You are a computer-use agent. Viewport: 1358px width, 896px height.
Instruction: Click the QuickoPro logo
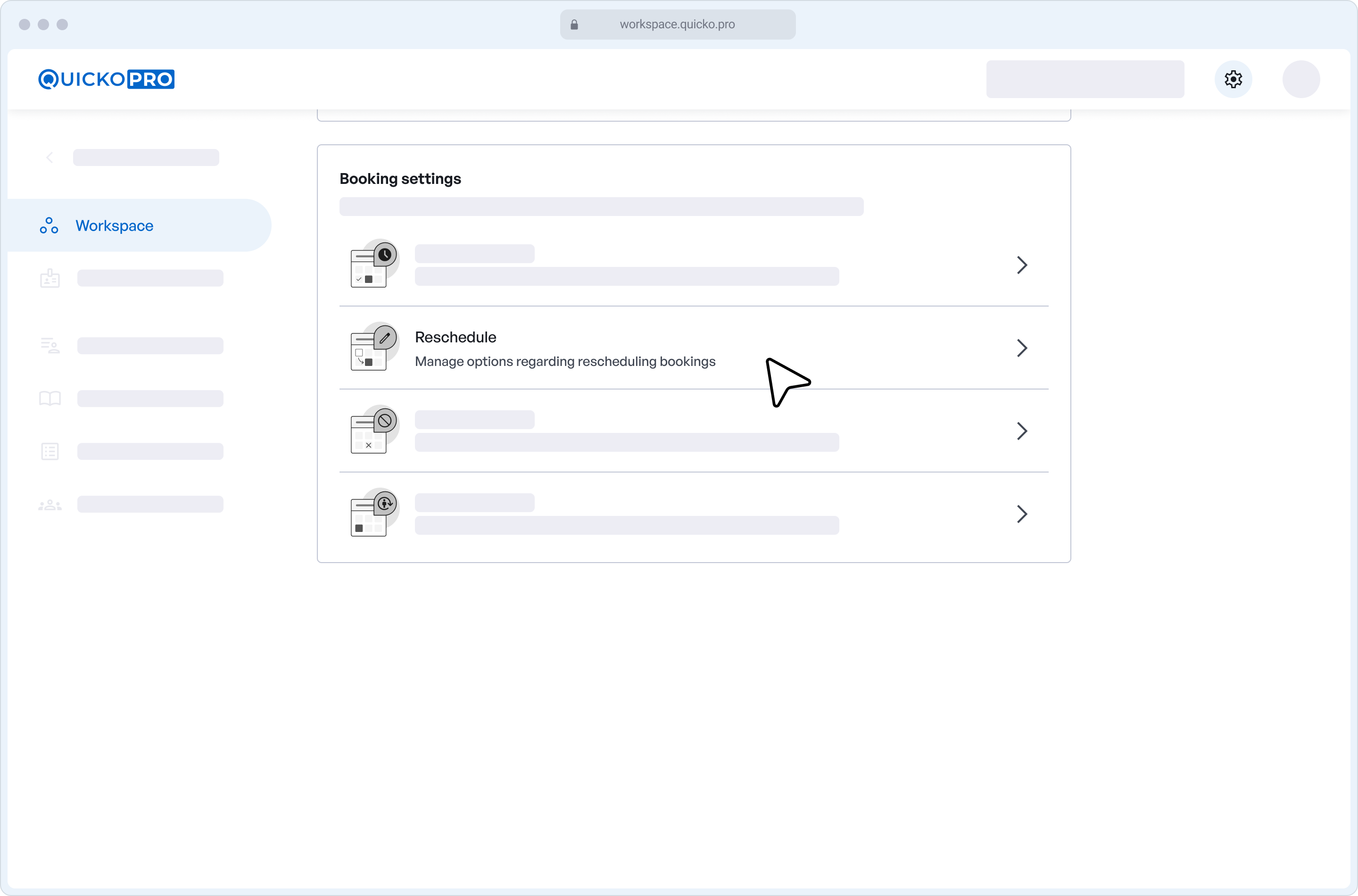click(x=106, y=79)
